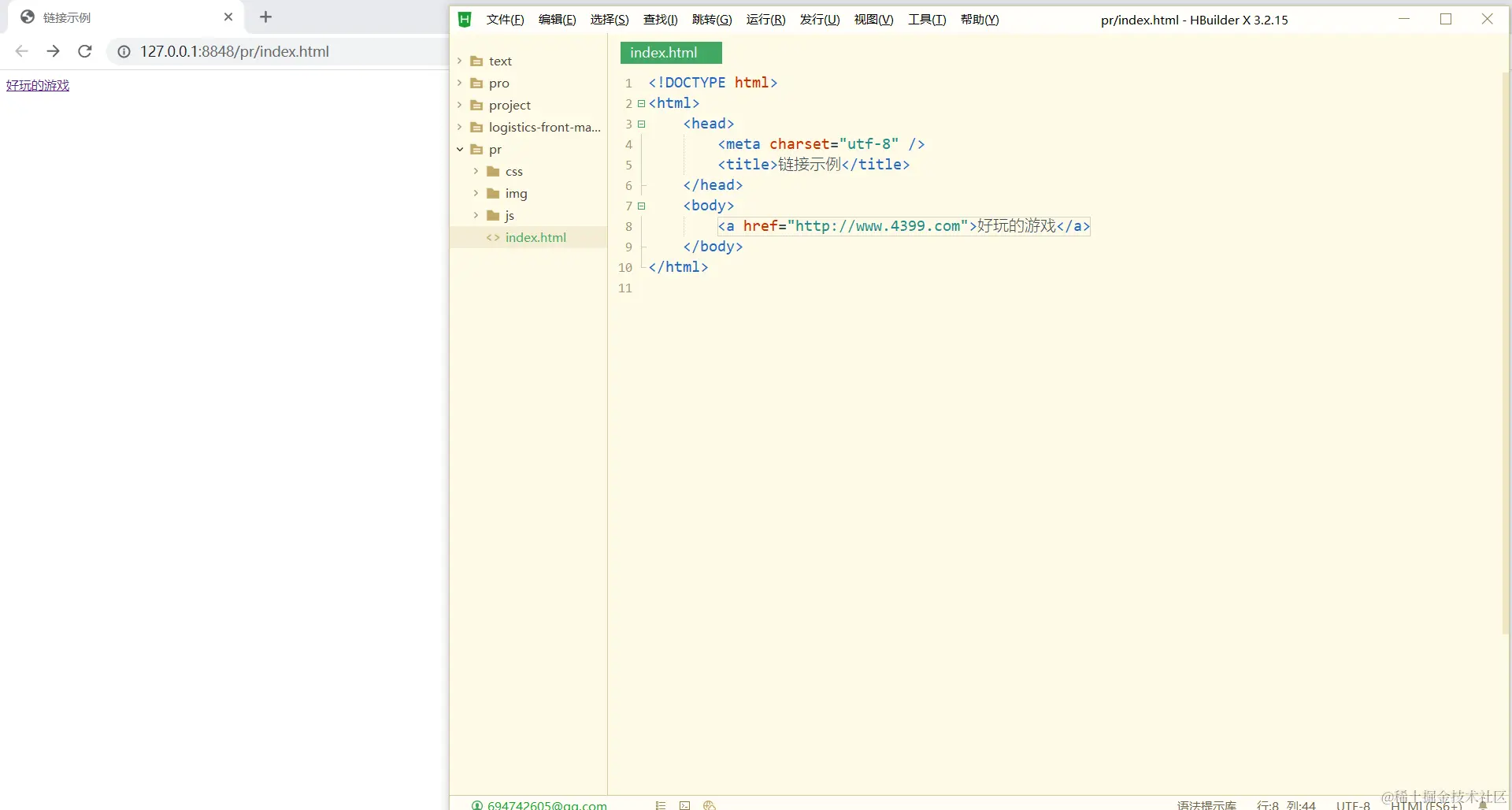Image resolution: width=1512 pixels, height=810 pixels.
Task: Click the css folder icon
Action: coord(493,171)
